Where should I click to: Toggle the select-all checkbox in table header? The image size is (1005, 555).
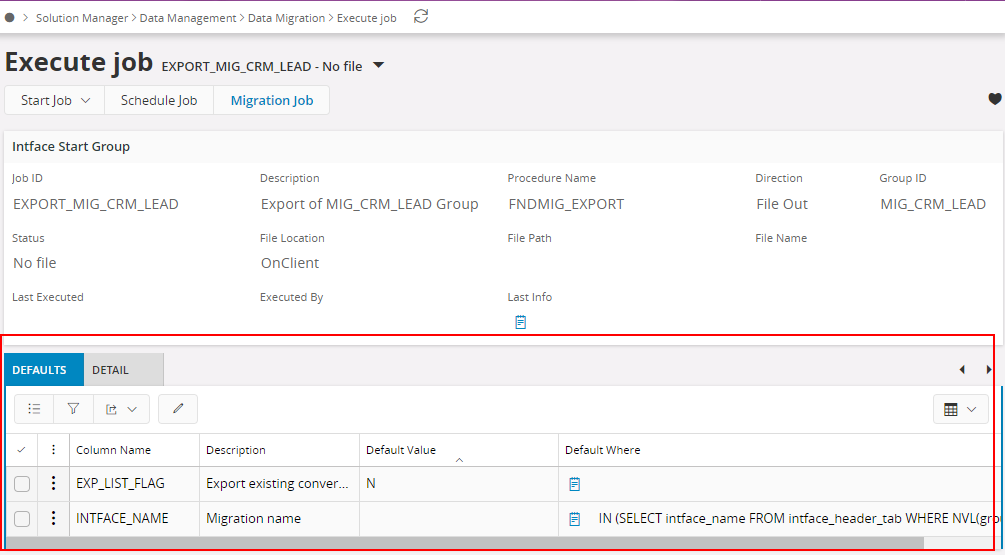22,450
